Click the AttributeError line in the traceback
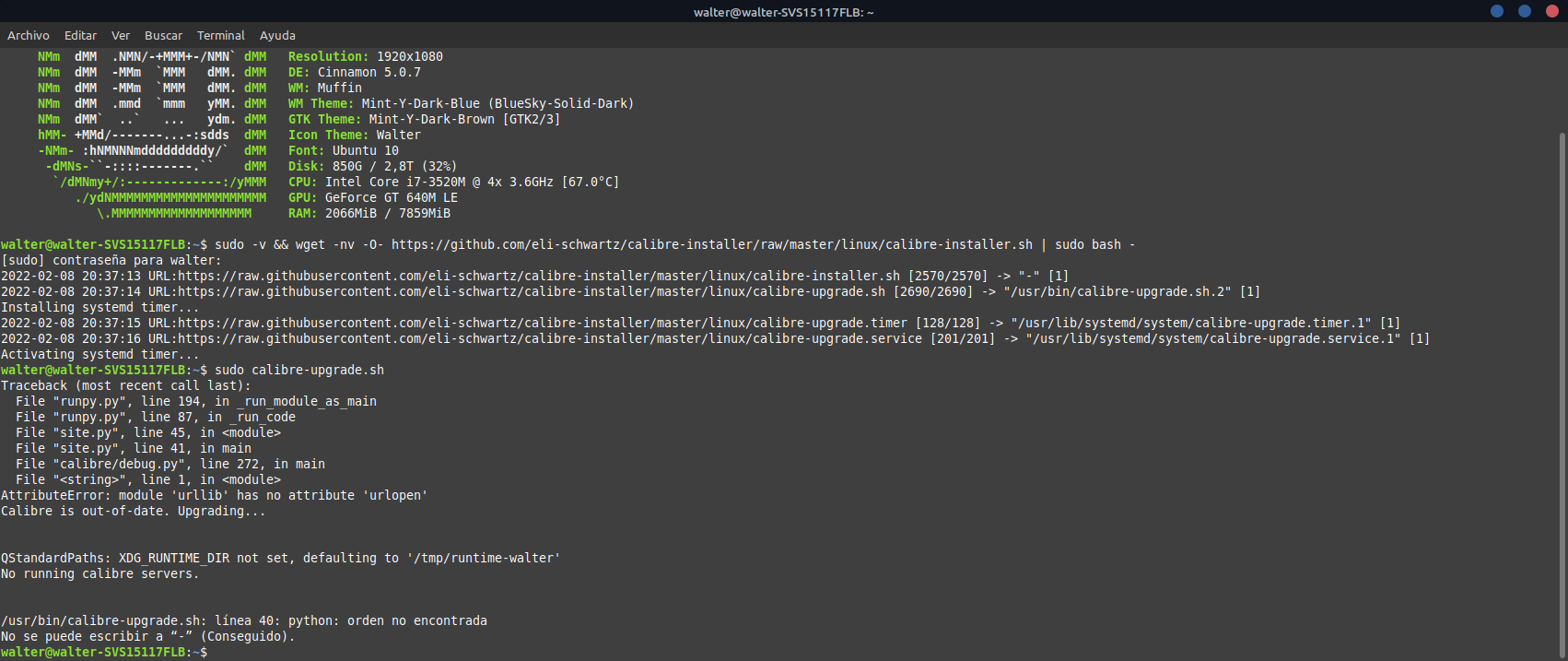1568x661 pixels. tap(214, 495)
